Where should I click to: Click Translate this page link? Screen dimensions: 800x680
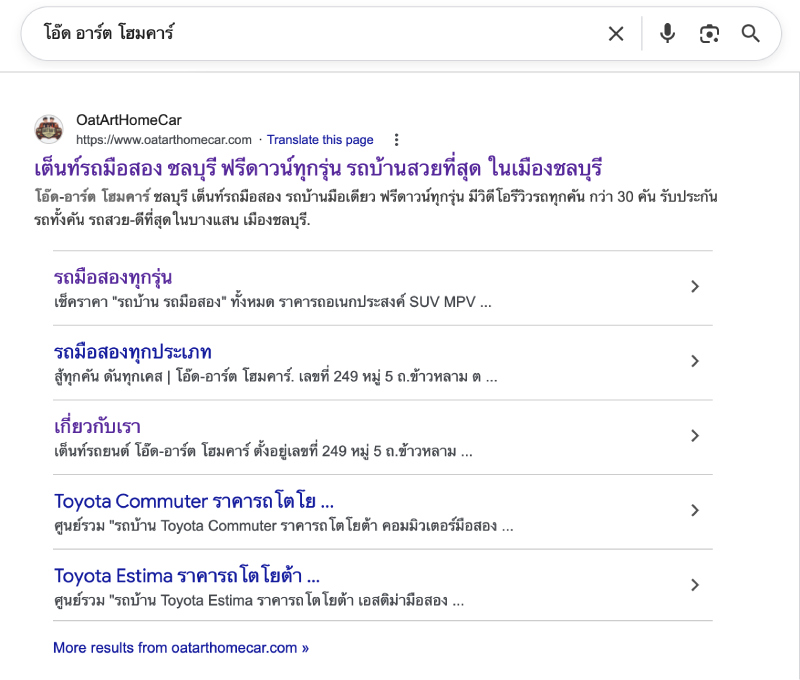point(320,140)
